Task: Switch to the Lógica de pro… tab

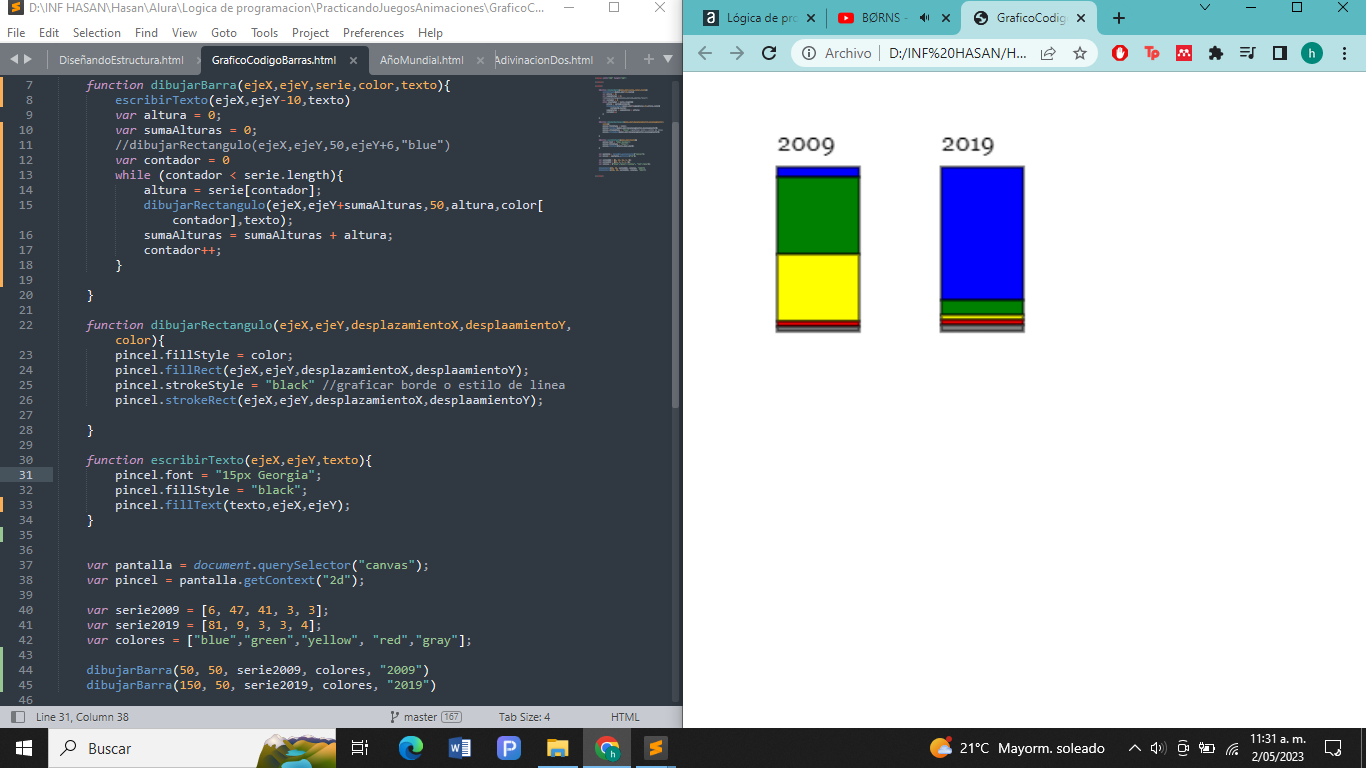Action: 758,18
